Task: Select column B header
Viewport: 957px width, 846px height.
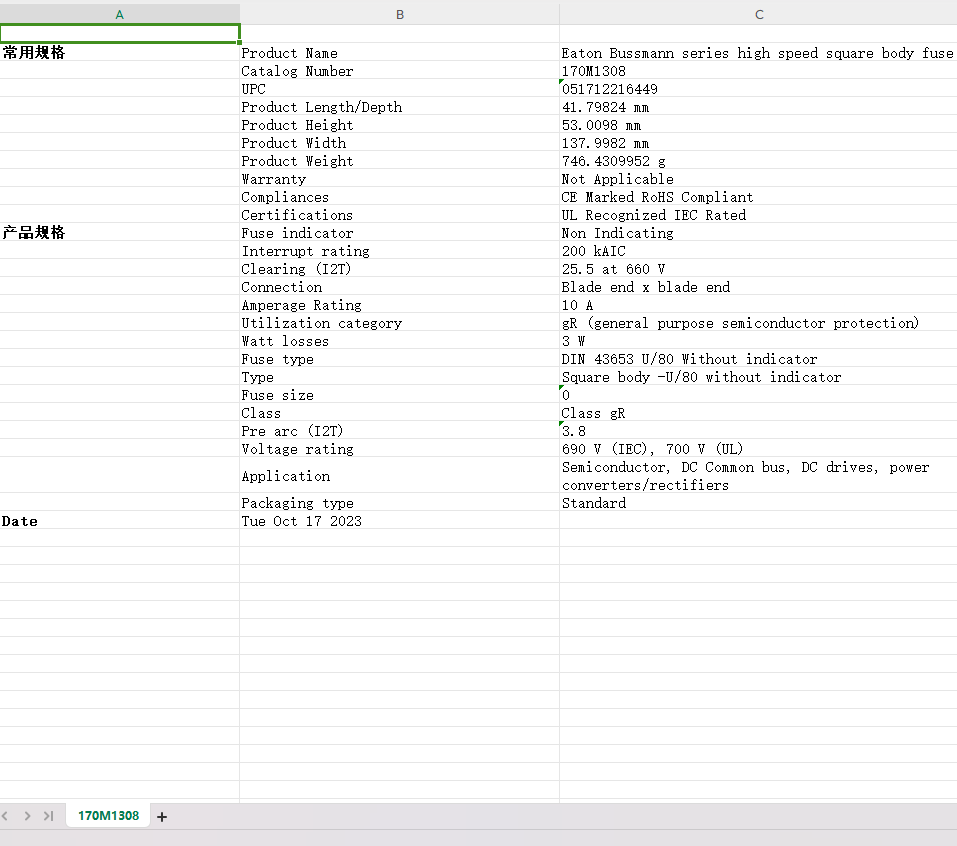Action: [400, 15]
